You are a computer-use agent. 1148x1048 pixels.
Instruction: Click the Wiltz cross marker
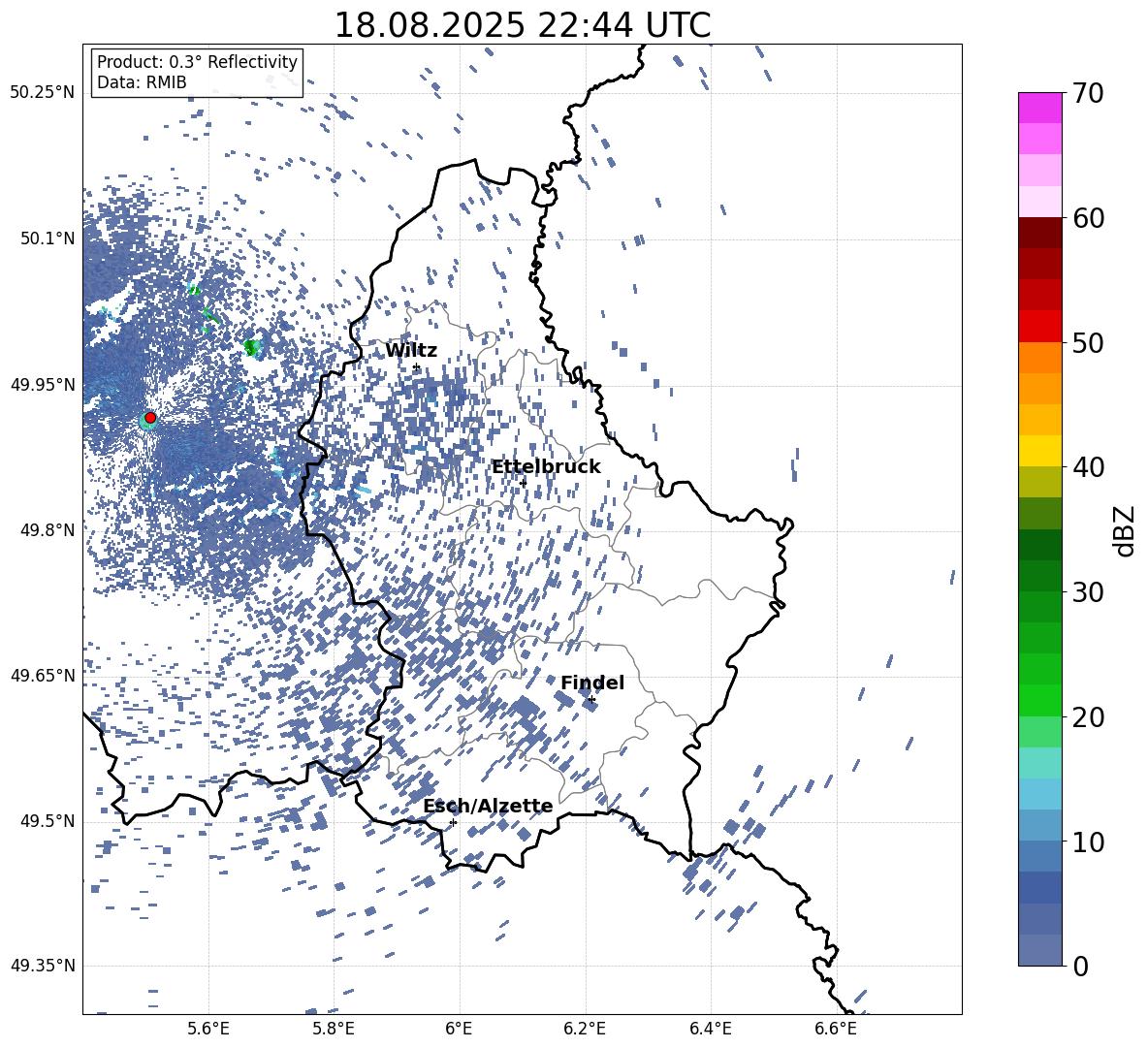point(417,367)
